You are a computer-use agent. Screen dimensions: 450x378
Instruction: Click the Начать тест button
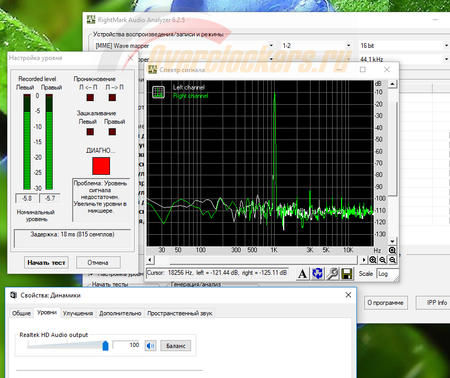click(x=46, y=263)
